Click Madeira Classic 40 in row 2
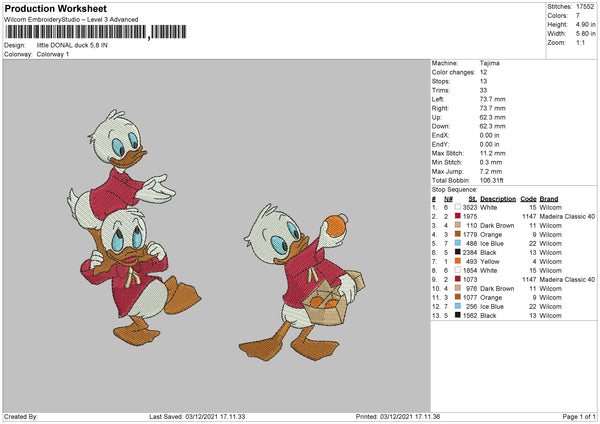The height and width of the screenshot is (424, 600). click(x=567, y=216)
